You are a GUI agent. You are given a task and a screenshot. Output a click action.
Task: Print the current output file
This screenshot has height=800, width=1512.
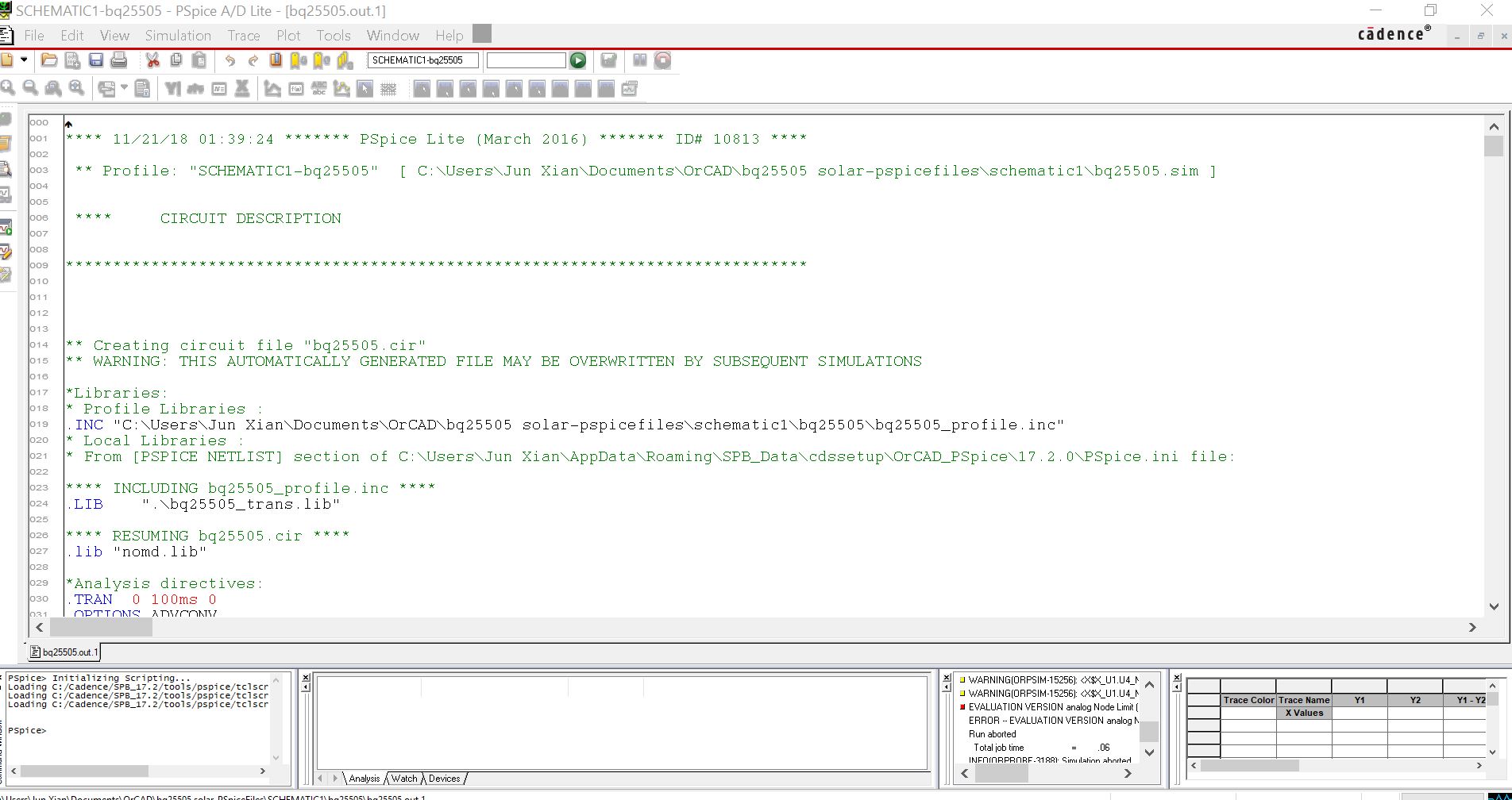coord(119,60)
